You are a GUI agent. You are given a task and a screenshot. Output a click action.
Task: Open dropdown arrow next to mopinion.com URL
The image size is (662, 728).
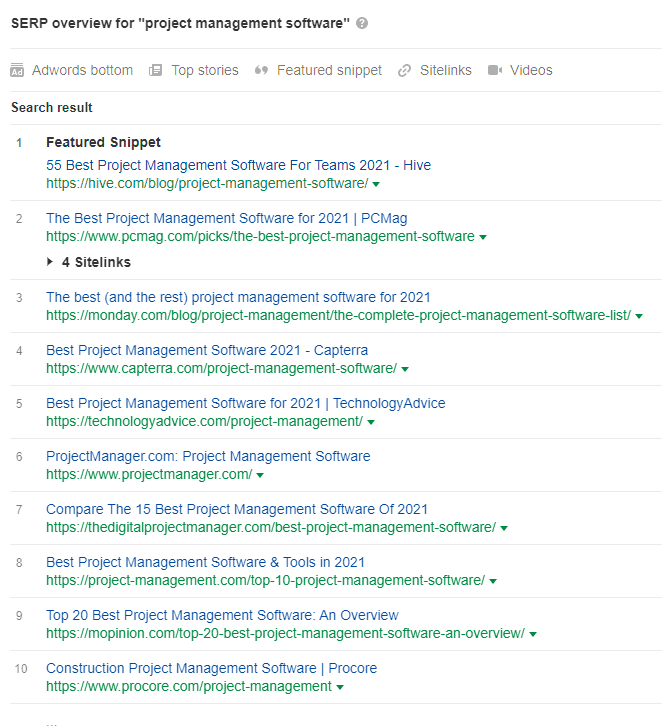[532, 634]
